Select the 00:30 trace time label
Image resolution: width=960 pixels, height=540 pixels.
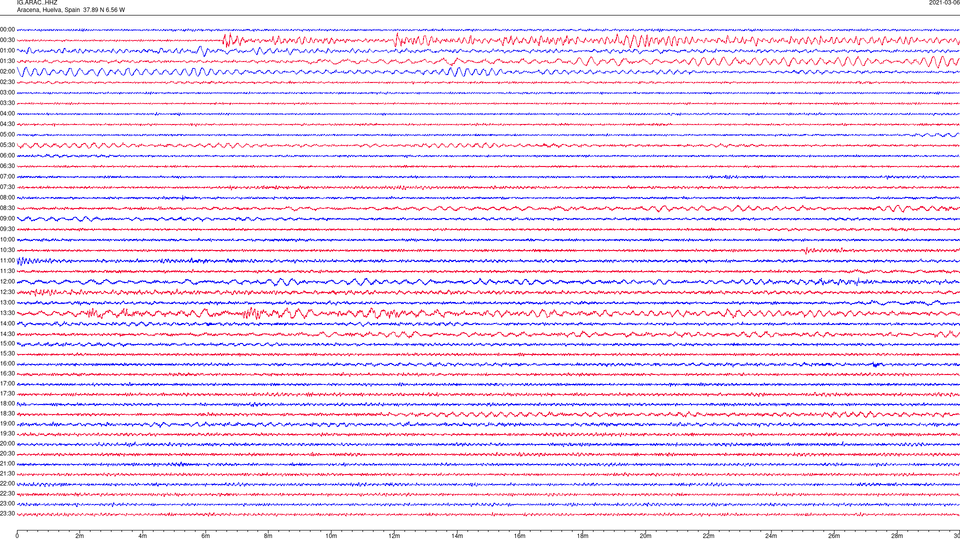(x=7, y=40)
